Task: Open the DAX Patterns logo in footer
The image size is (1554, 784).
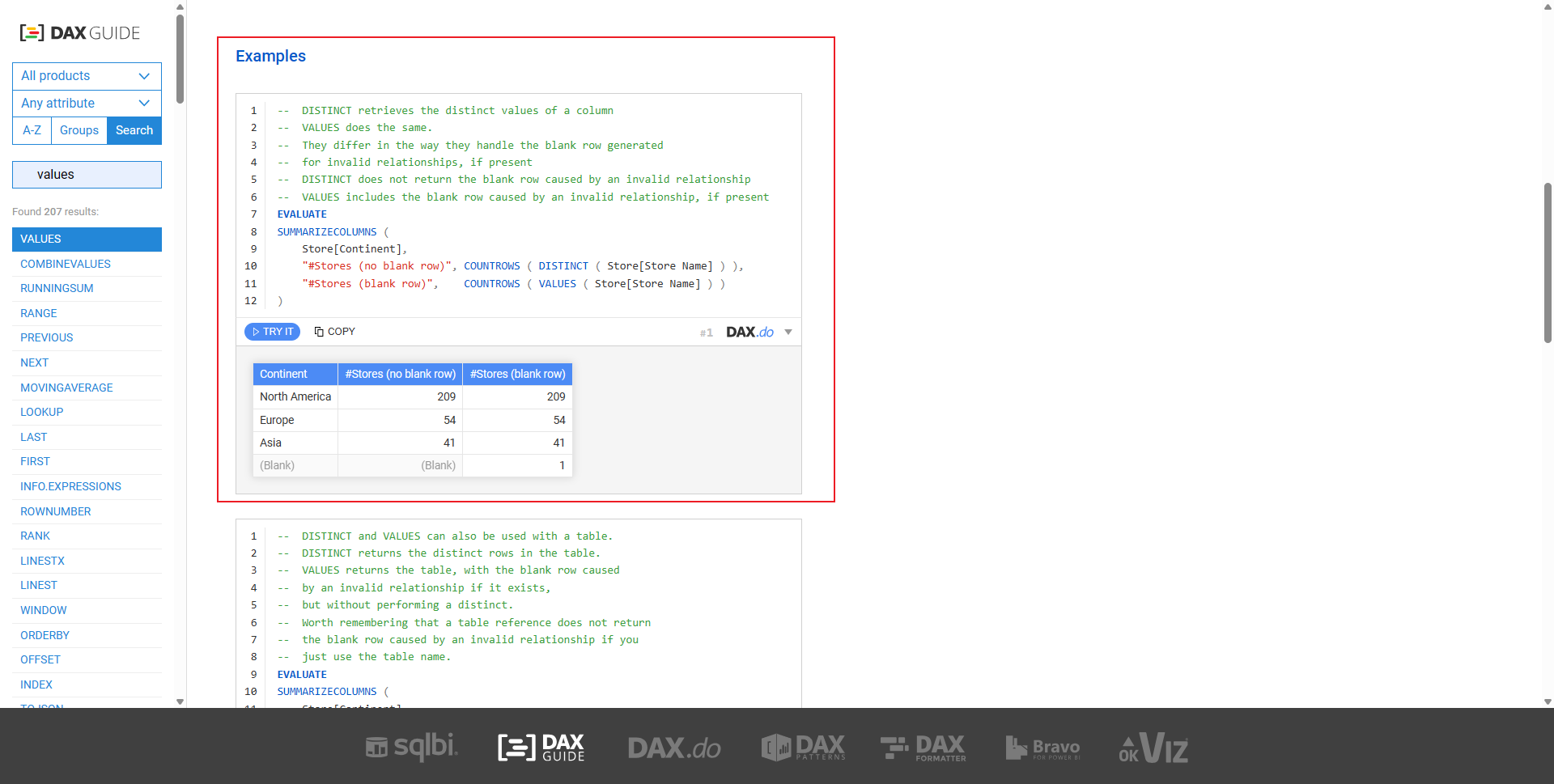Action: 803,747
